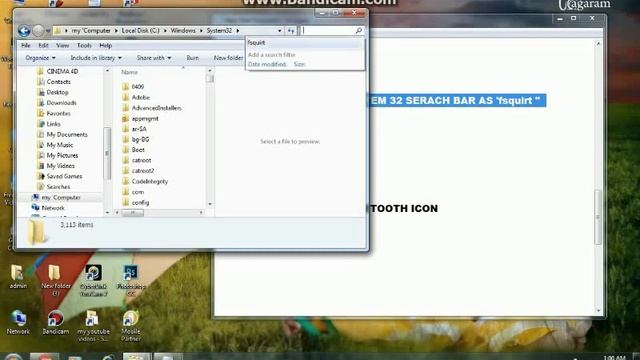Select Favorites in navigation pane
The height and width of the screenshot is (360, 640).
[x=58, y=113]
